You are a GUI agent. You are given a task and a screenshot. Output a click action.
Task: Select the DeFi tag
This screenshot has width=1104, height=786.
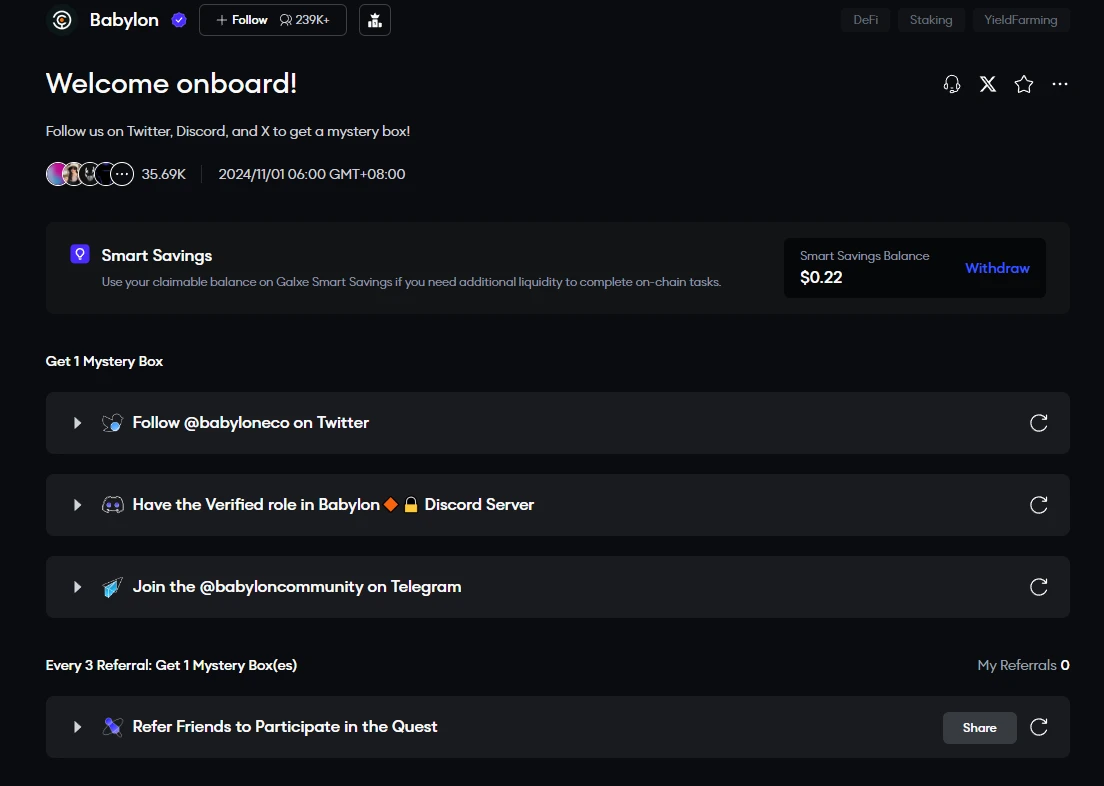click(865, 20)
